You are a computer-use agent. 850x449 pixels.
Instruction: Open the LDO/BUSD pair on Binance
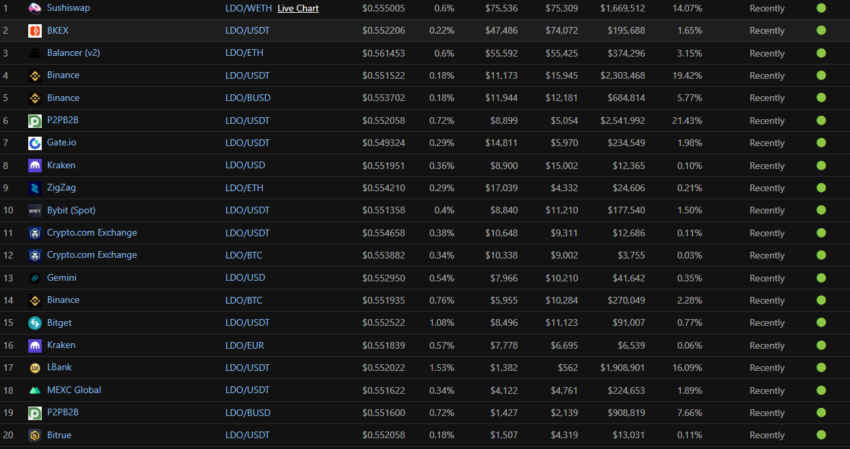(248, 98)
